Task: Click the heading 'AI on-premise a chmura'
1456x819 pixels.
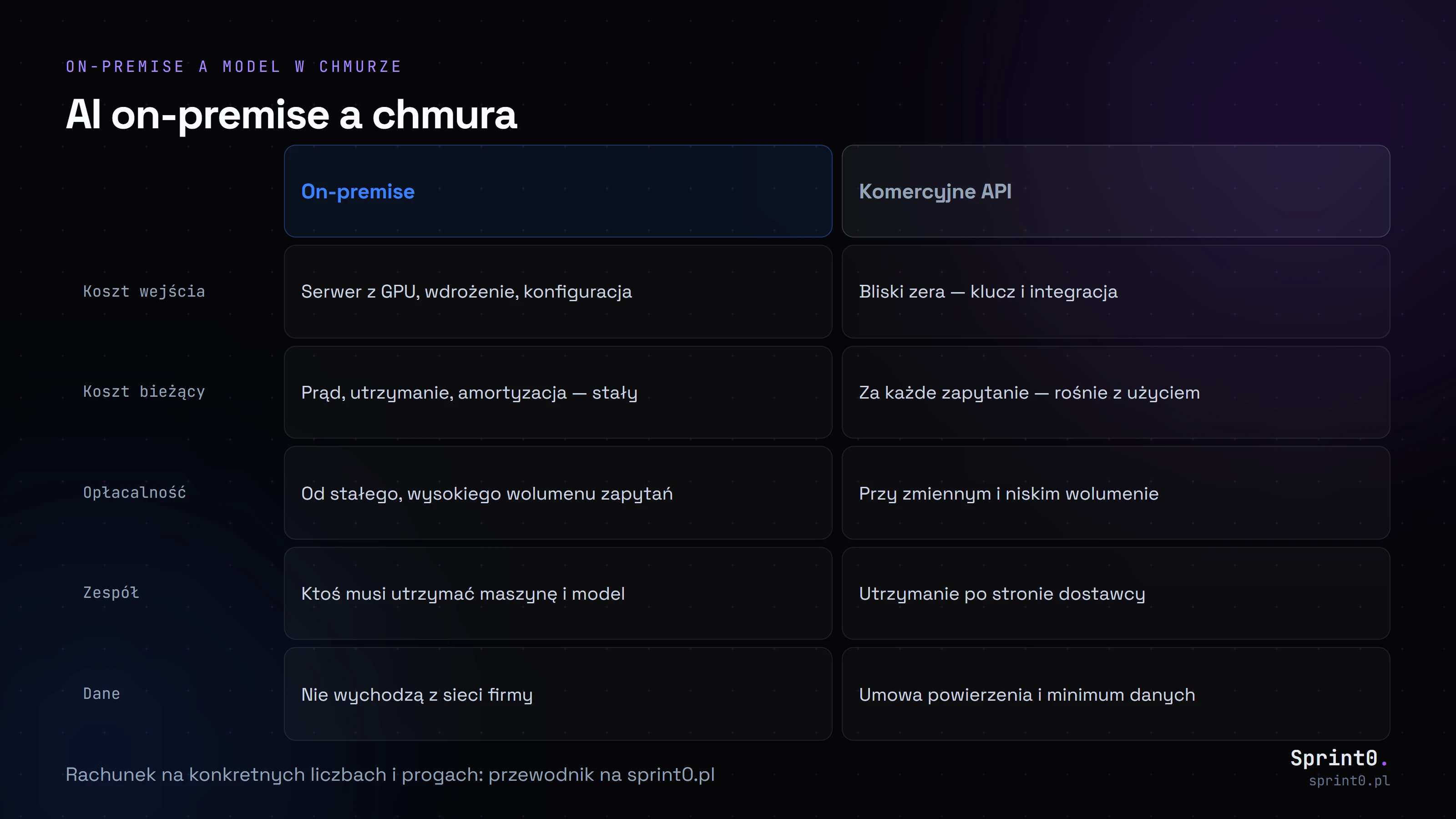Action: pos(291,115)
